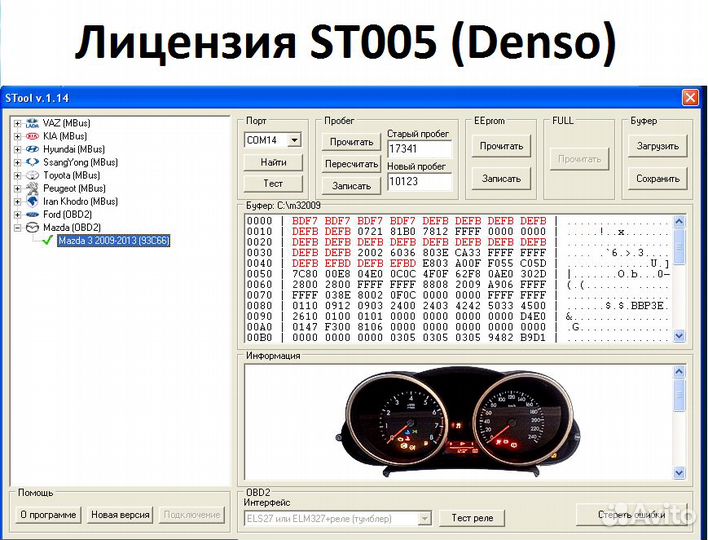
Task: Expand the Toyota (MBus) tree node
Action: (x=18, y=176)
